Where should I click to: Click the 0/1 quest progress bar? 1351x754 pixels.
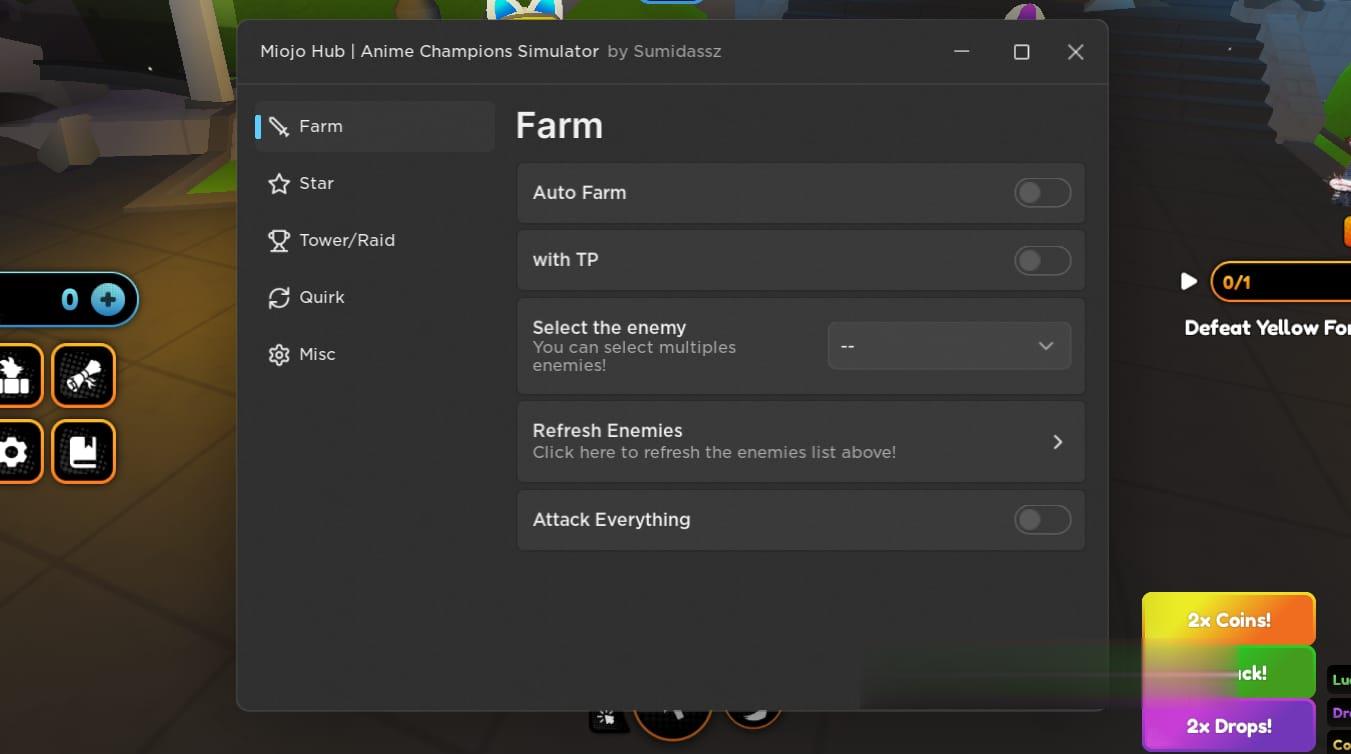tap(1280, 282)
